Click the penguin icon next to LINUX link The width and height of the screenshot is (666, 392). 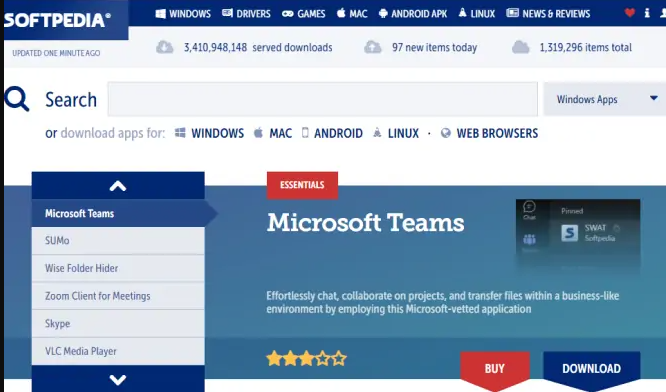tap(377, 133)
